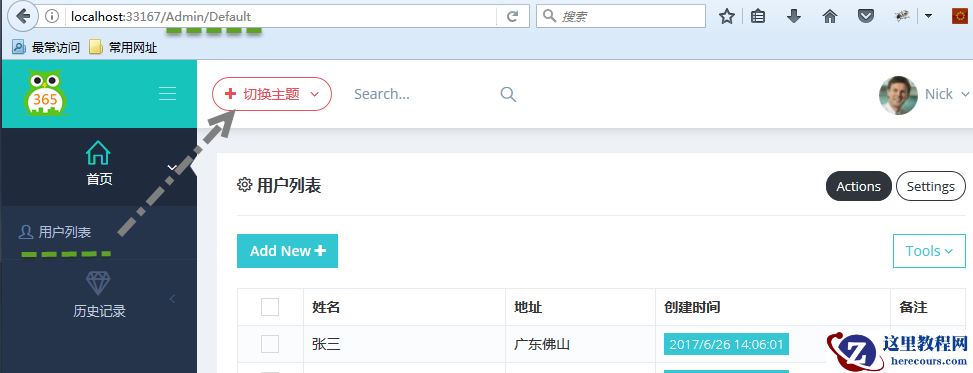
Task: Open the 切换主题 theme dropdown
Action: (x=272, y=94)
